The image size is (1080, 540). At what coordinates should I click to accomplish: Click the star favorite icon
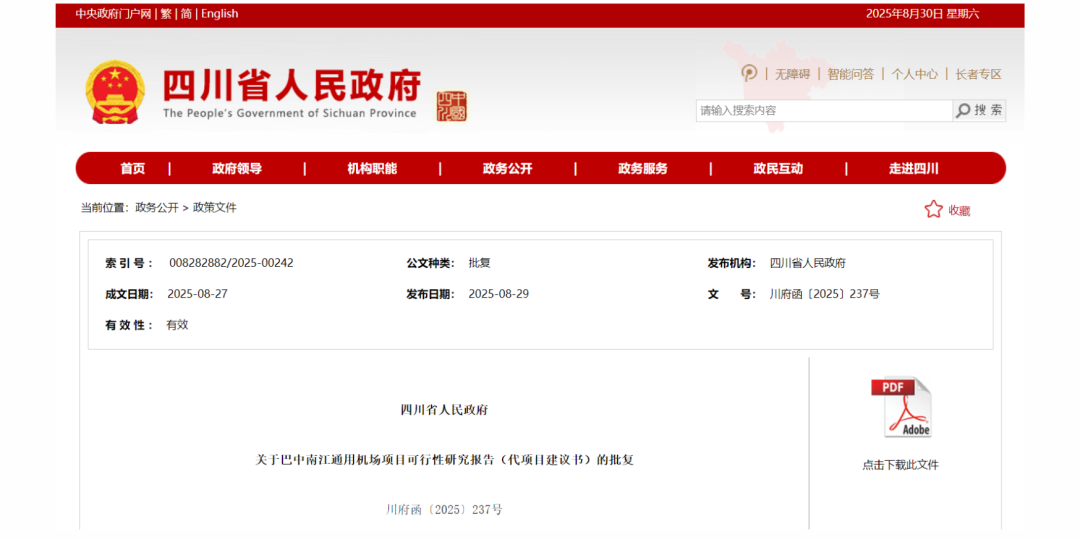tap(933, 209)
